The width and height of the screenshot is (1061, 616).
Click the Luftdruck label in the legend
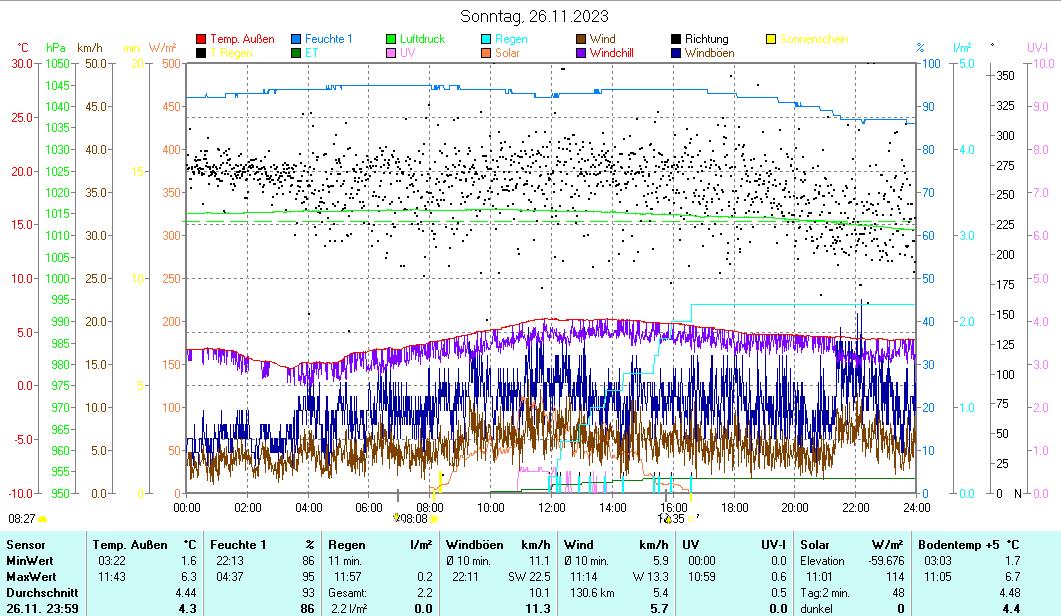[422, 39]
